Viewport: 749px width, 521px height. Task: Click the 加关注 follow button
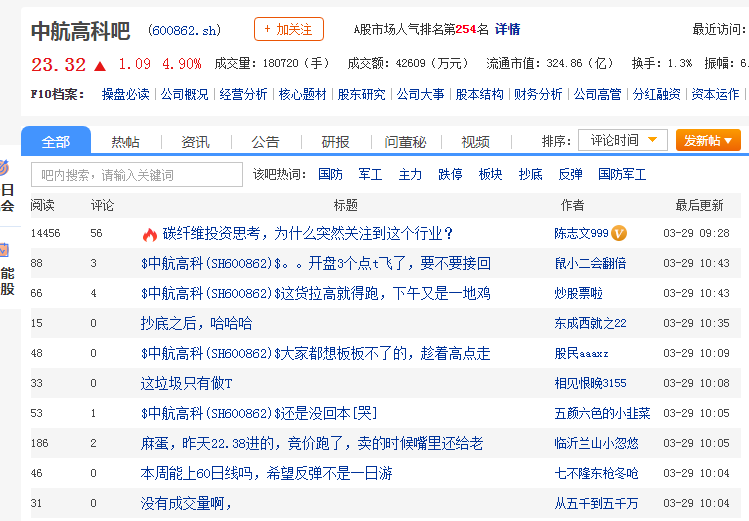tap(289, 29)
